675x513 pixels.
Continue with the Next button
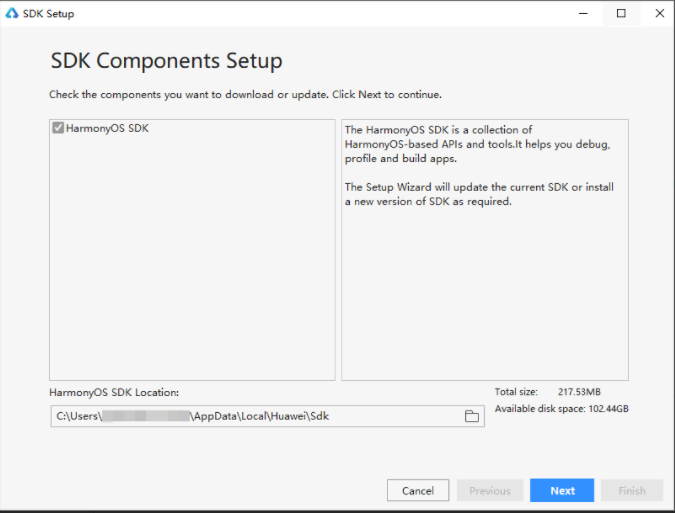pos(562,491)
